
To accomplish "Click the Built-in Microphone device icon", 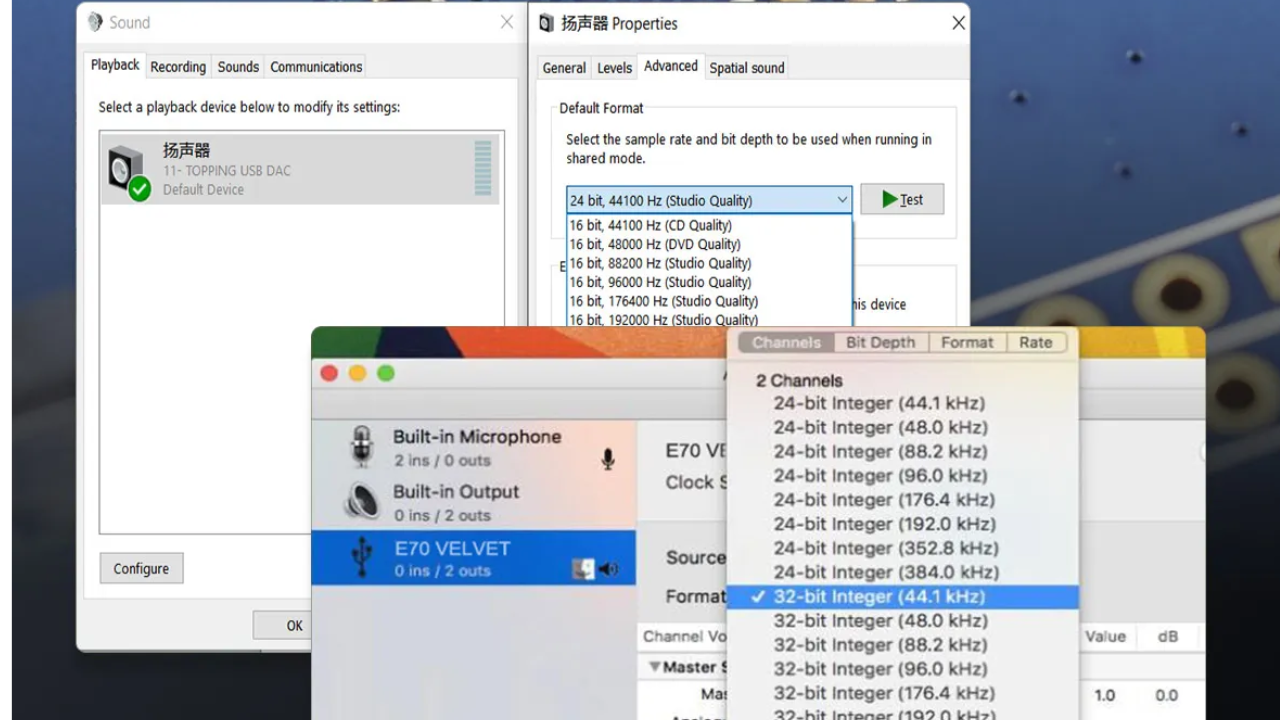I will (x=362, y=447).
